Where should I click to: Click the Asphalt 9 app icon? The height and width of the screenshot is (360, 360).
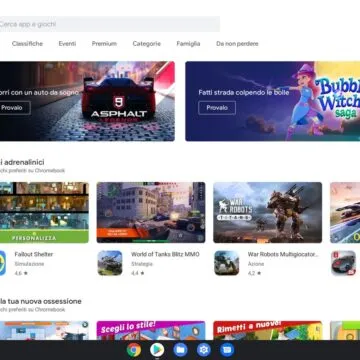[343, 263]
